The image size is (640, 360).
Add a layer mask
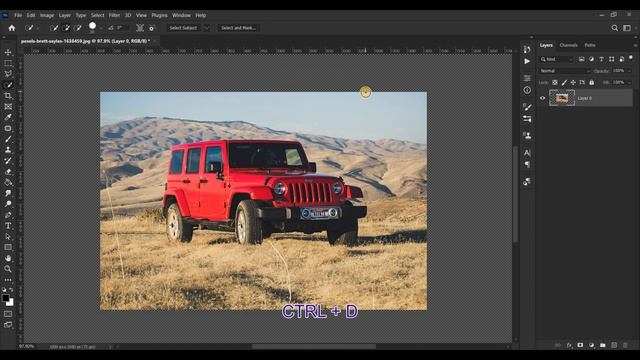click(x=580, y=345)
